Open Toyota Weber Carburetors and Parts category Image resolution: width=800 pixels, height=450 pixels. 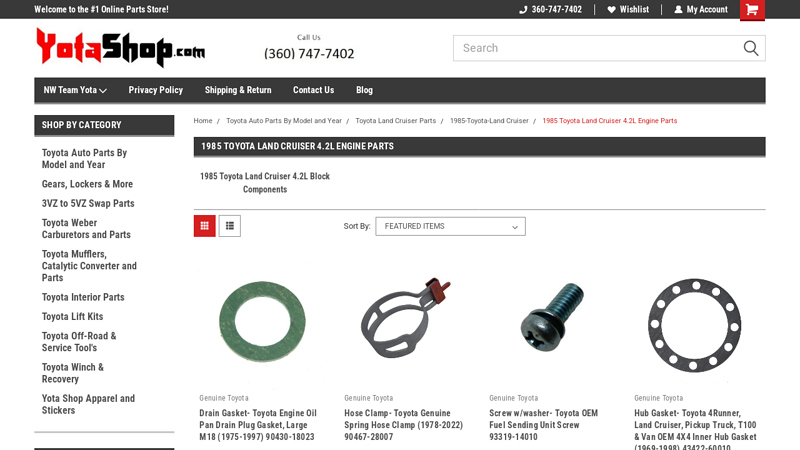pos(86,229)
